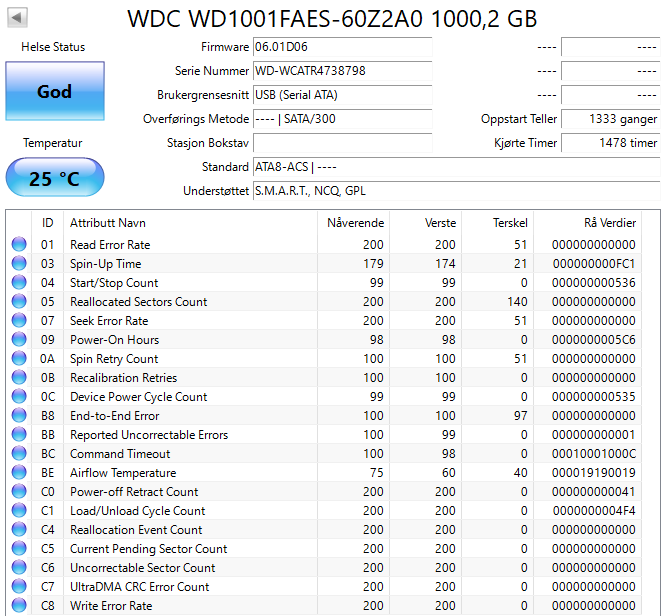The width and height of the screenshot is (665, 616).
Task: Click the Firmware value field
Action: coord(342,47)
